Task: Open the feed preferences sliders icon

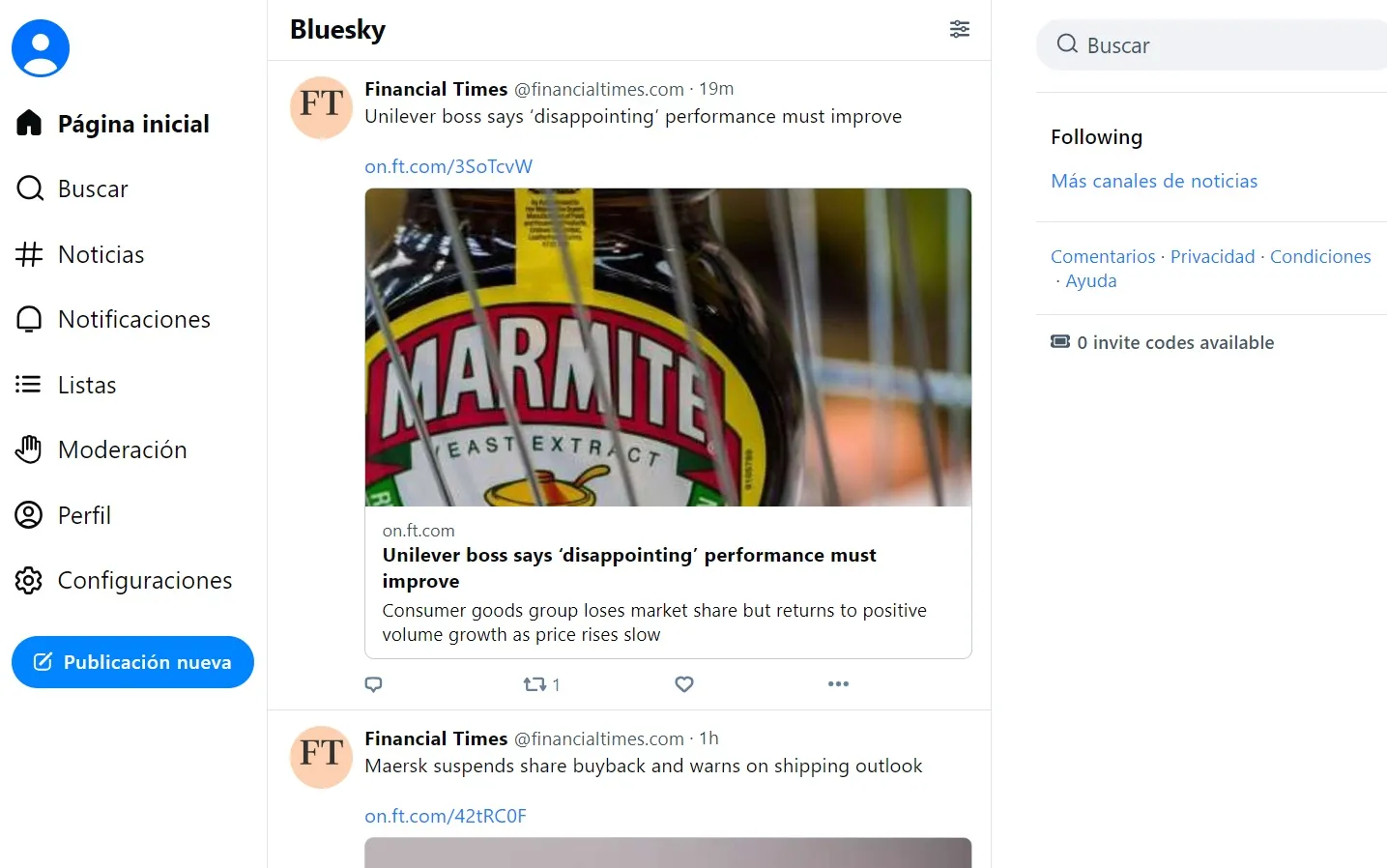Action: (960, 29)
